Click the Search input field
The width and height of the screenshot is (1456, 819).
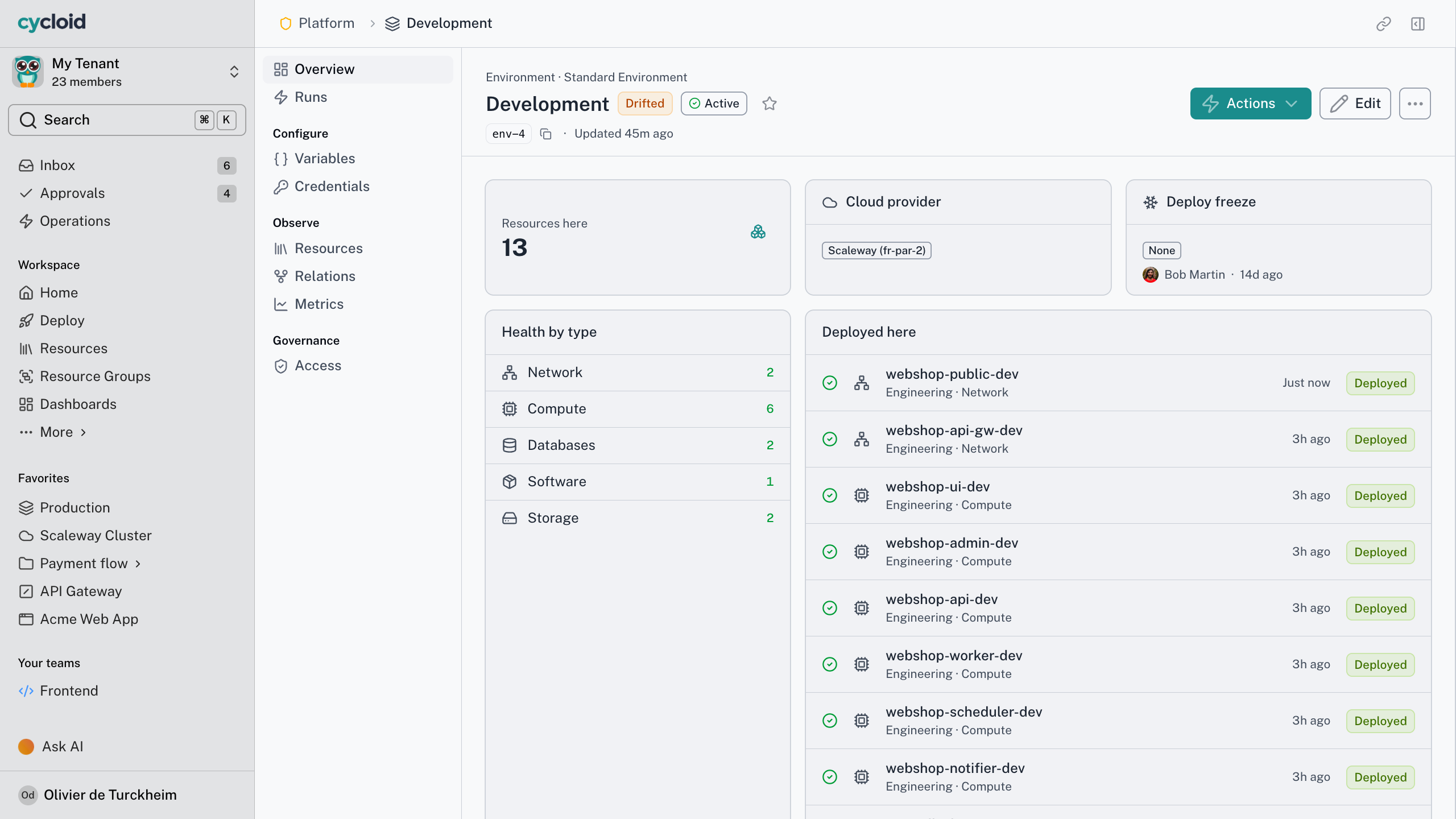pos(127,120)
